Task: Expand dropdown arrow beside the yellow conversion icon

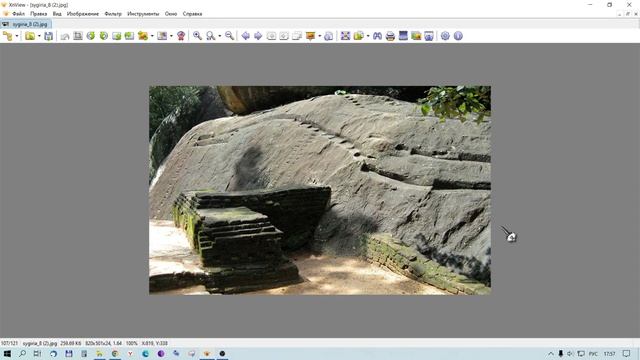Action: coord(152,36)
